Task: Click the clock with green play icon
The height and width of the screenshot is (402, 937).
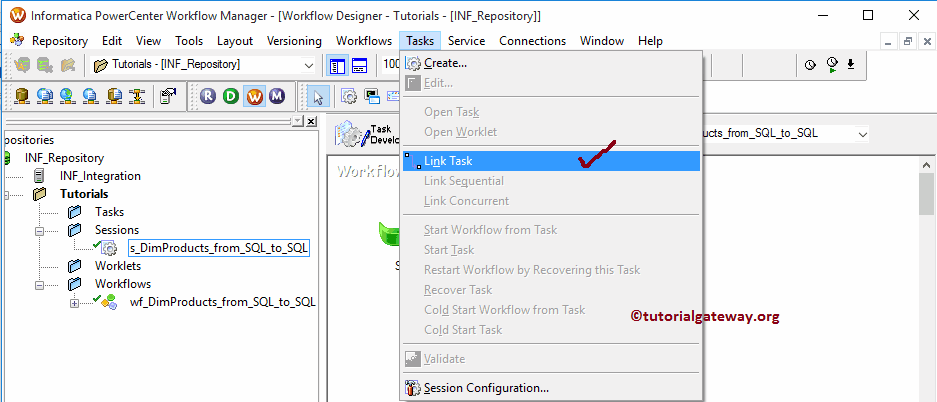Action: (x=832, y=65)
